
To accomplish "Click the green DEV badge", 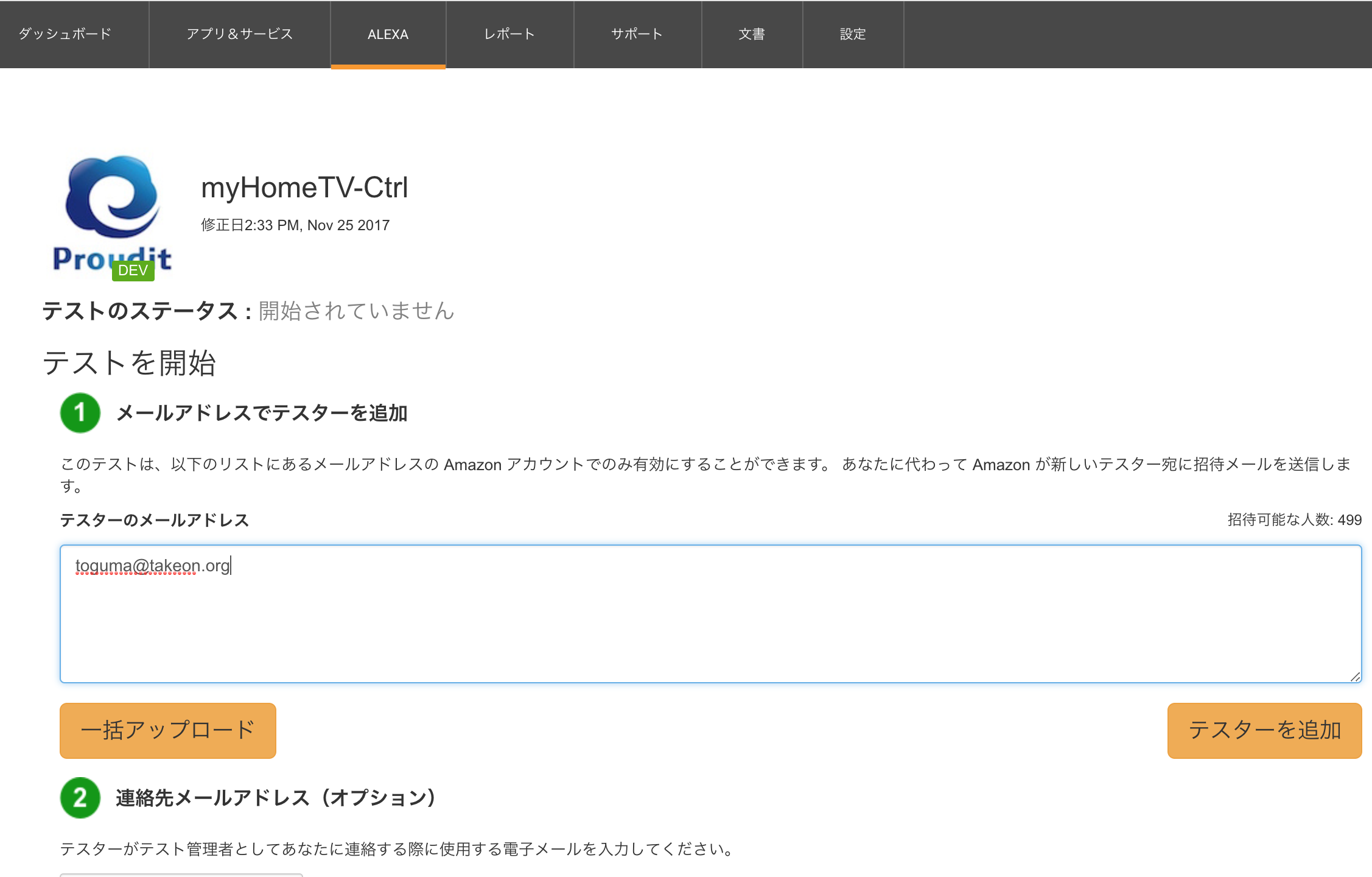I will coord(133,270).
